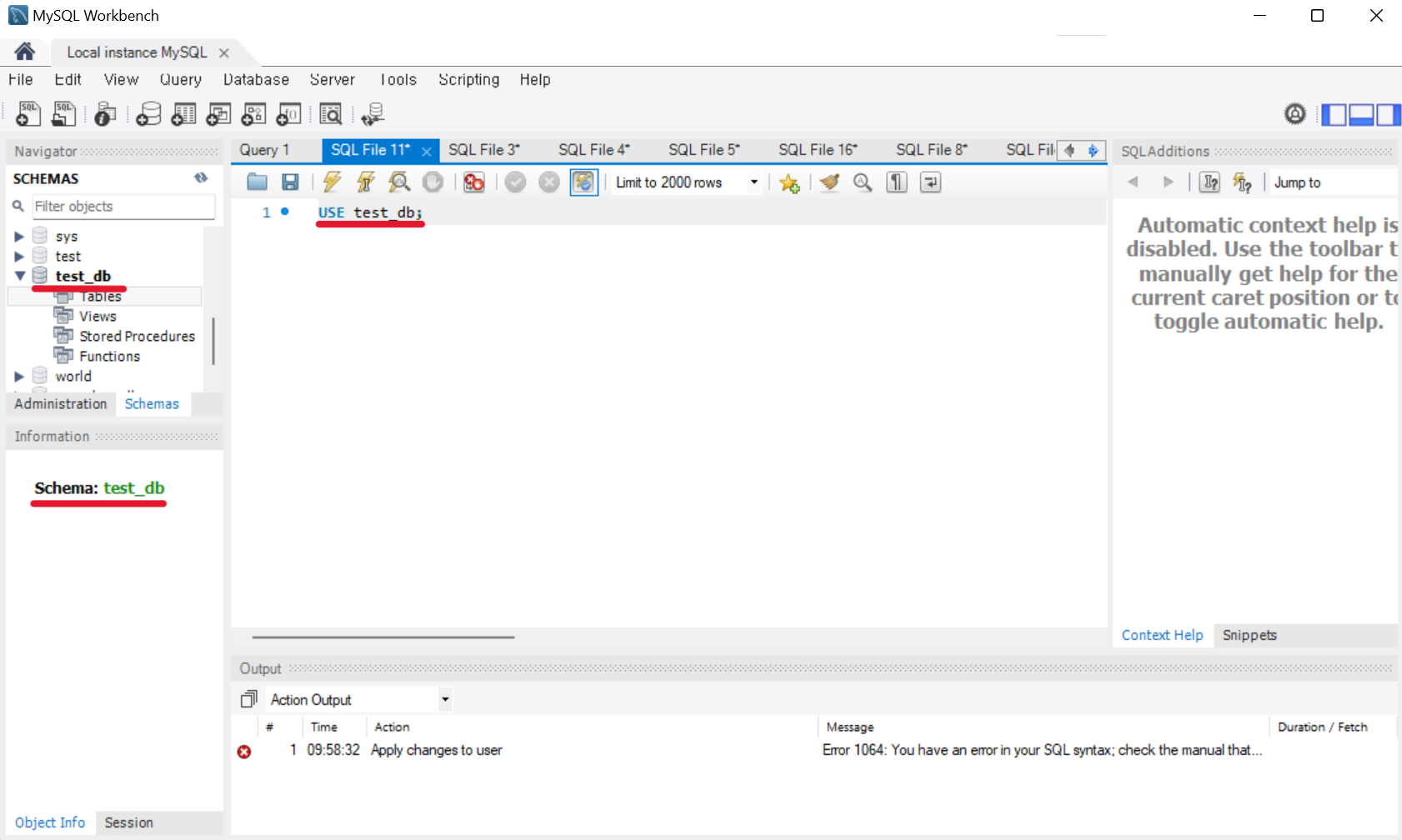The height and width of the screenshot is (840, 1402).
Task: Select the Error 1064 output row
Action: point(814,750)
